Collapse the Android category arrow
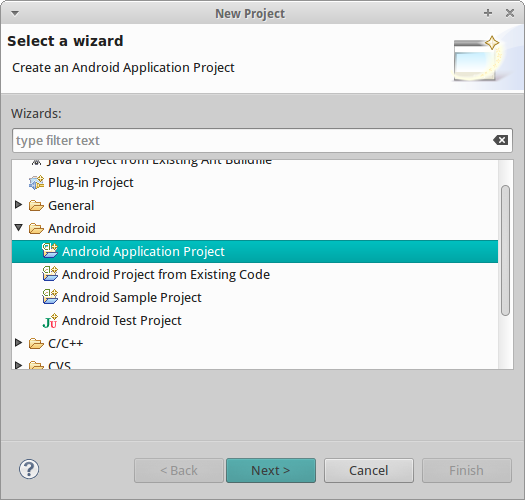Viewport: 525px width, 500px height. click(x=19, y=228)
